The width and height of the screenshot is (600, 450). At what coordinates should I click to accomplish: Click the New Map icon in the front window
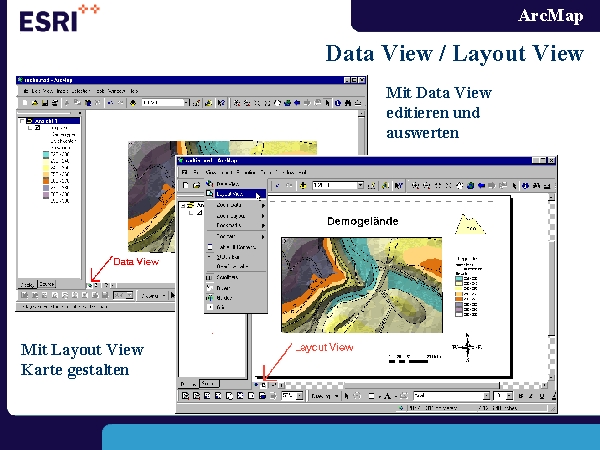click(x=187, y=185)
